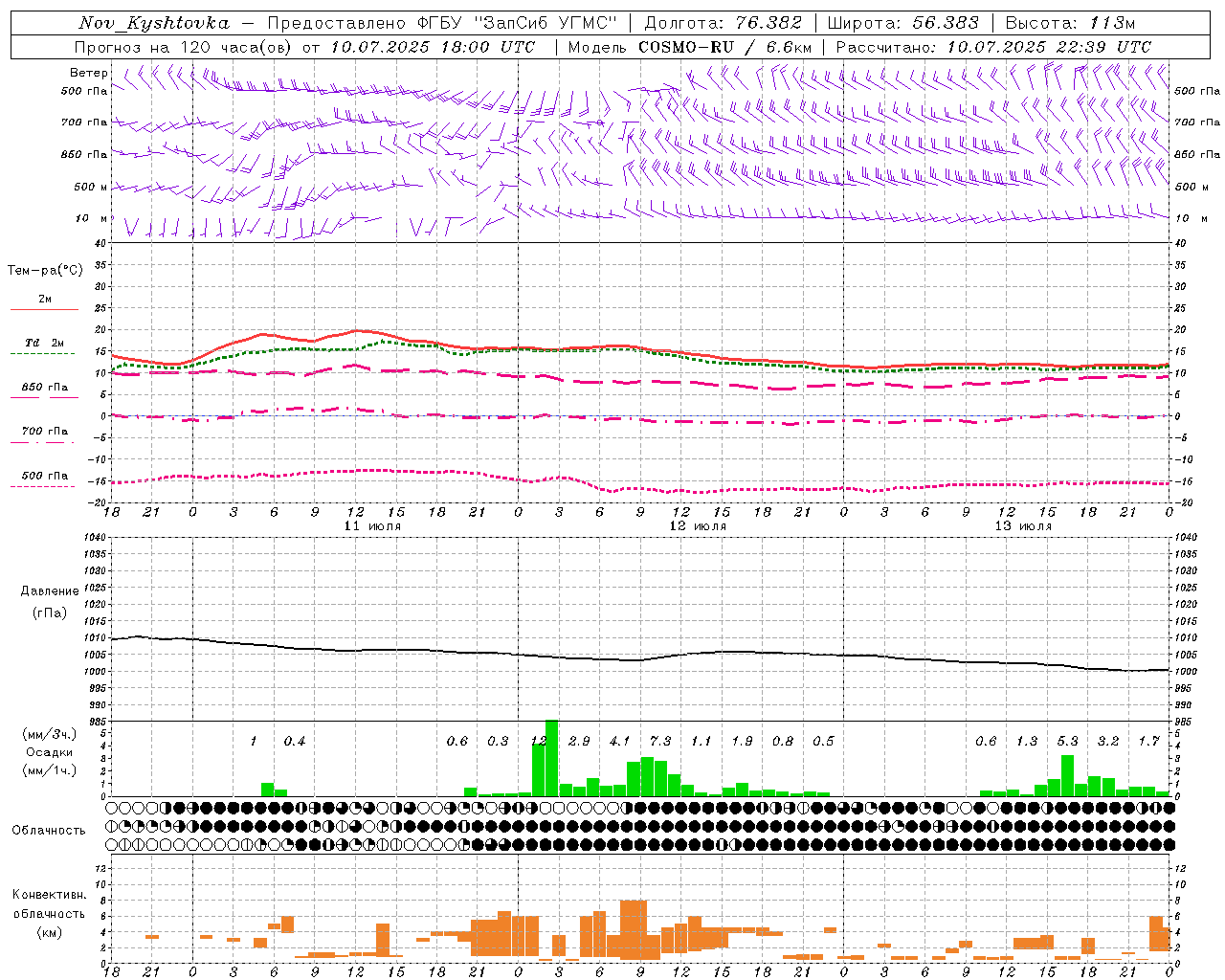Click the Тем-ра(°C) temperature axis label
The height and width of the screenshot is (980, 1225).
tap(45, 271)
